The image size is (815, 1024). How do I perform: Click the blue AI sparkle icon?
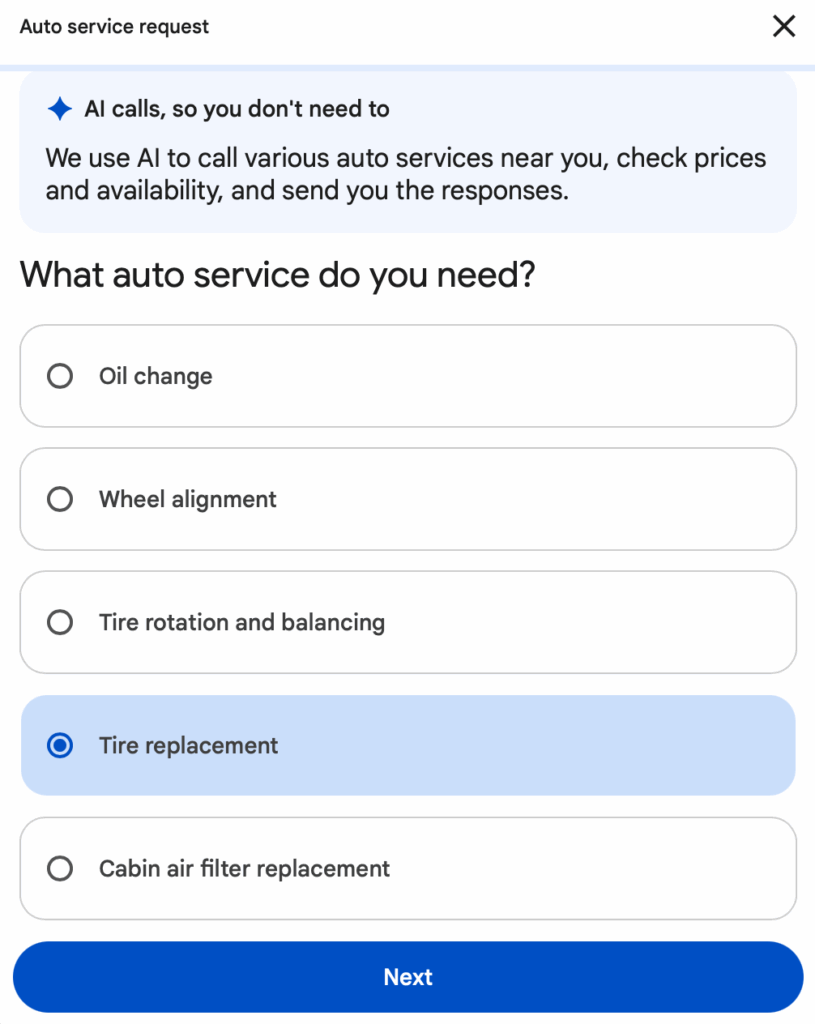[x=60, y=109]
